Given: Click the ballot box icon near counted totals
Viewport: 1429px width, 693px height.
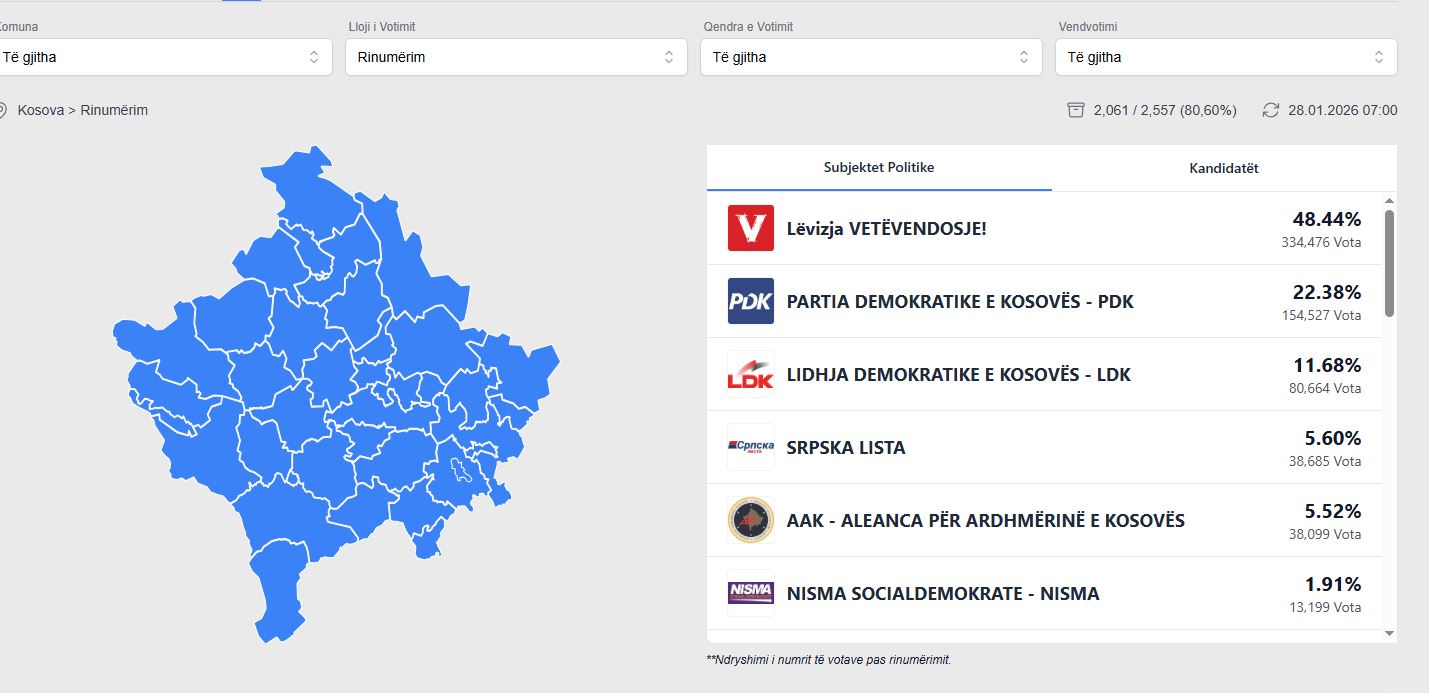Looking at the screenshot, I should click(x=1076, y=110).
